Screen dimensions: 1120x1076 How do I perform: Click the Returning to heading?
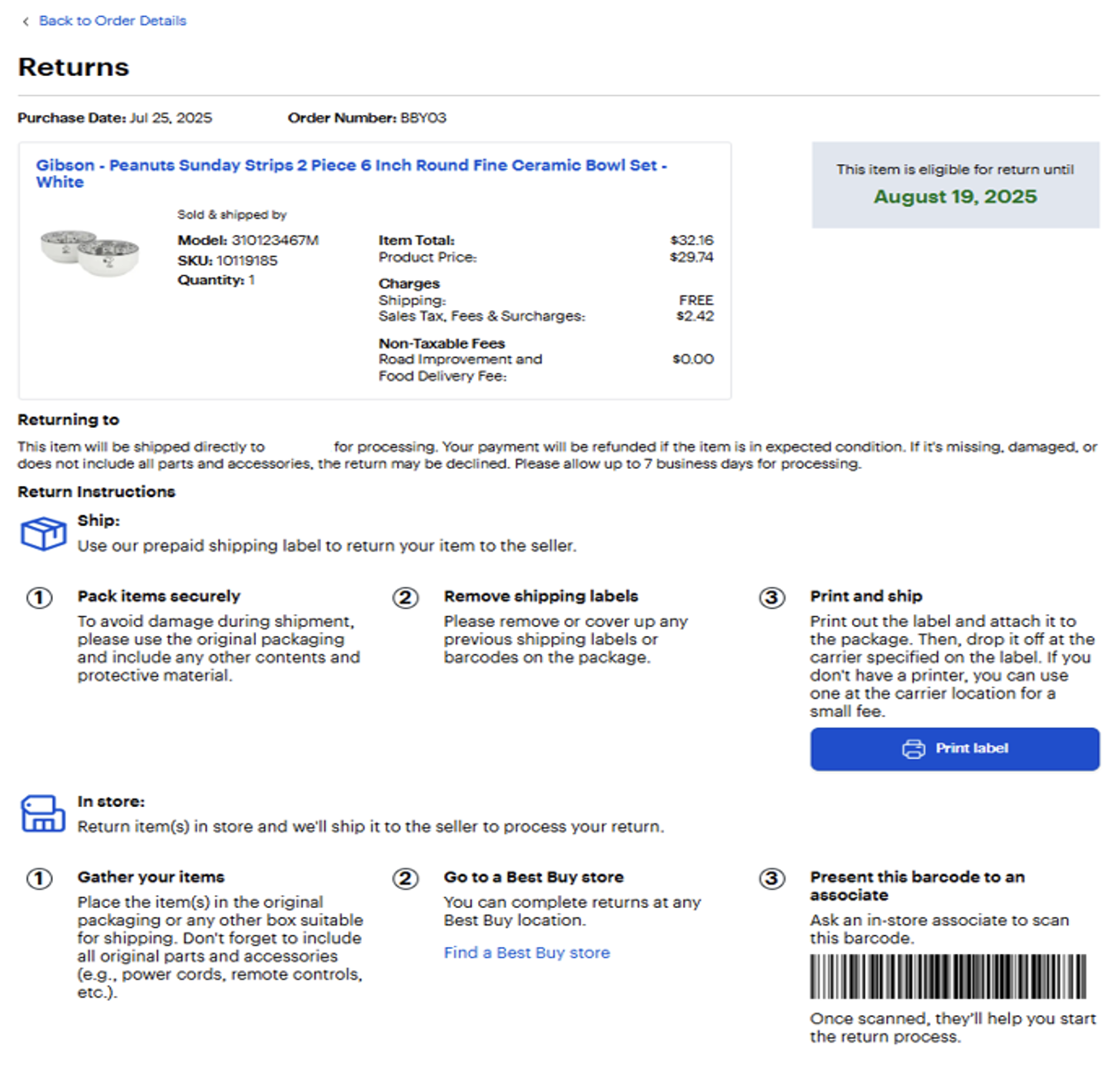68,420
